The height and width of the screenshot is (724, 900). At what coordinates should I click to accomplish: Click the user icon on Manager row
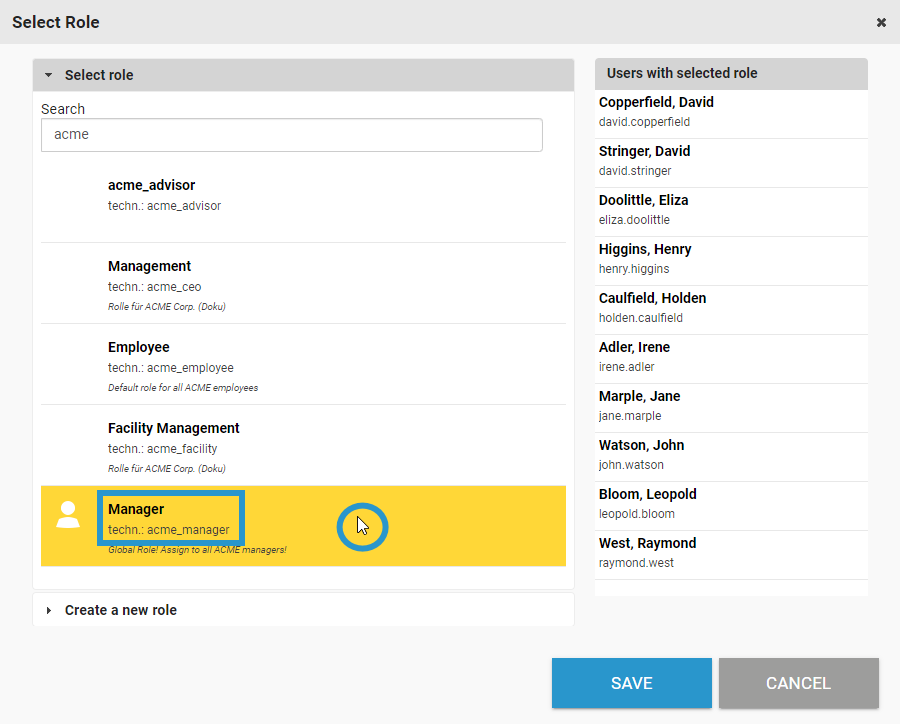click(68, 515)
